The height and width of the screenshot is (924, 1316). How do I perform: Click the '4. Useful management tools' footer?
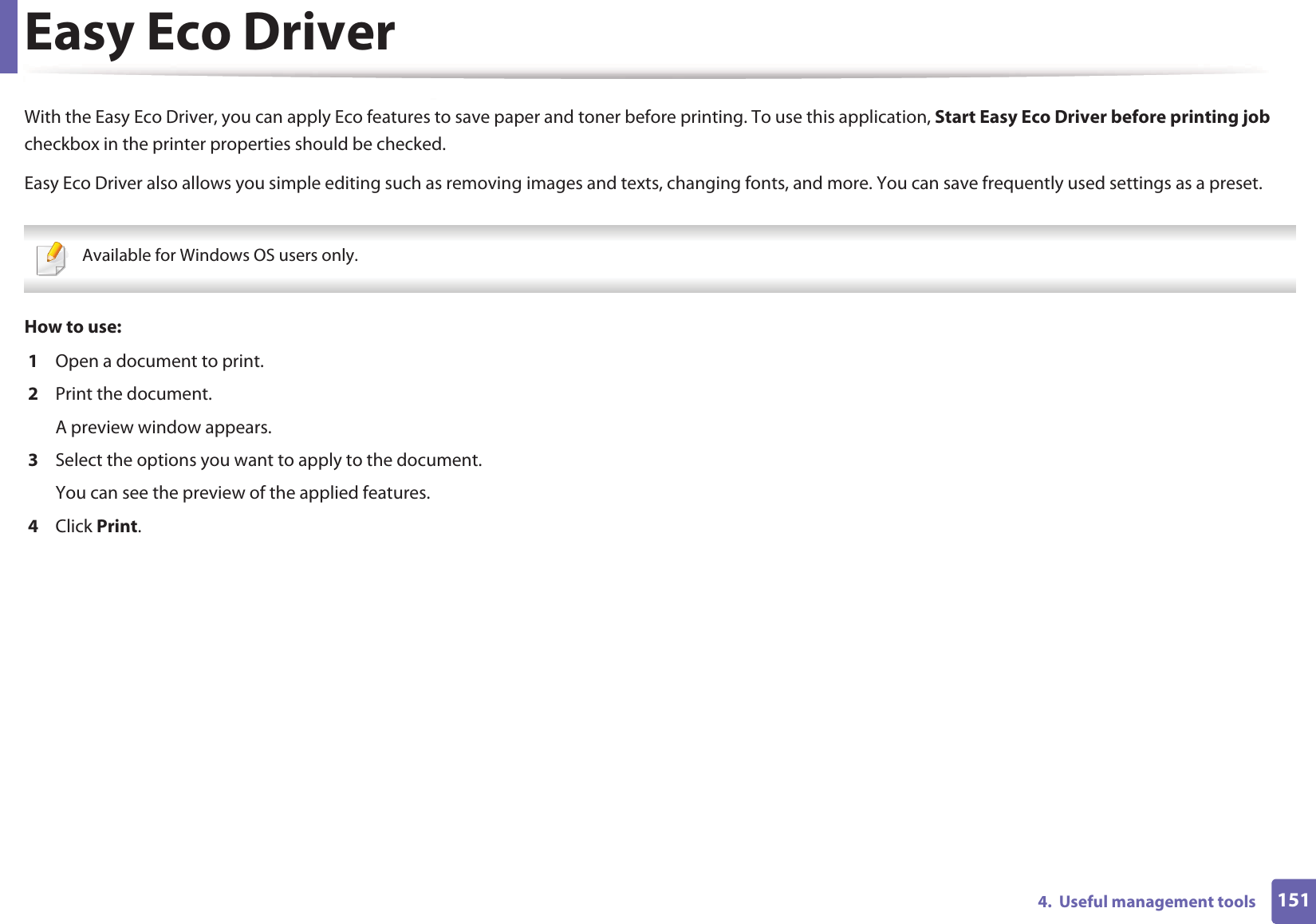[x=1147, y=902]
